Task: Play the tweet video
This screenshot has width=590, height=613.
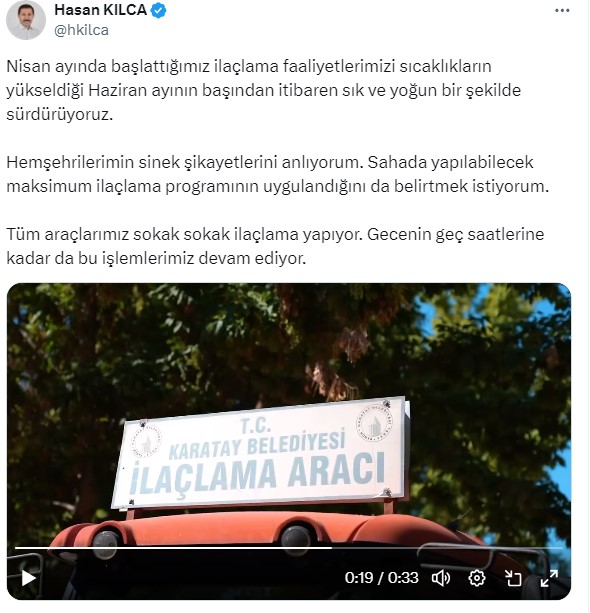Action: (28, 578)
